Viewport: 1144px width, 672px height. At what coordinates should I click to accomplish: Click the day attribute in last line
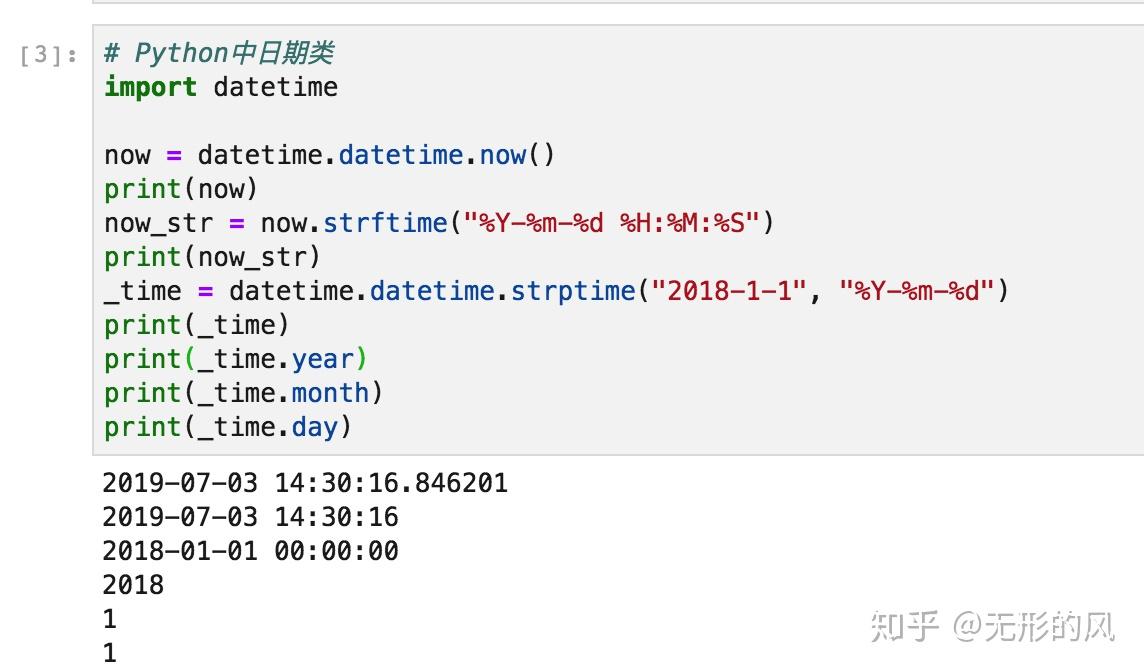[x=314, y=428]
